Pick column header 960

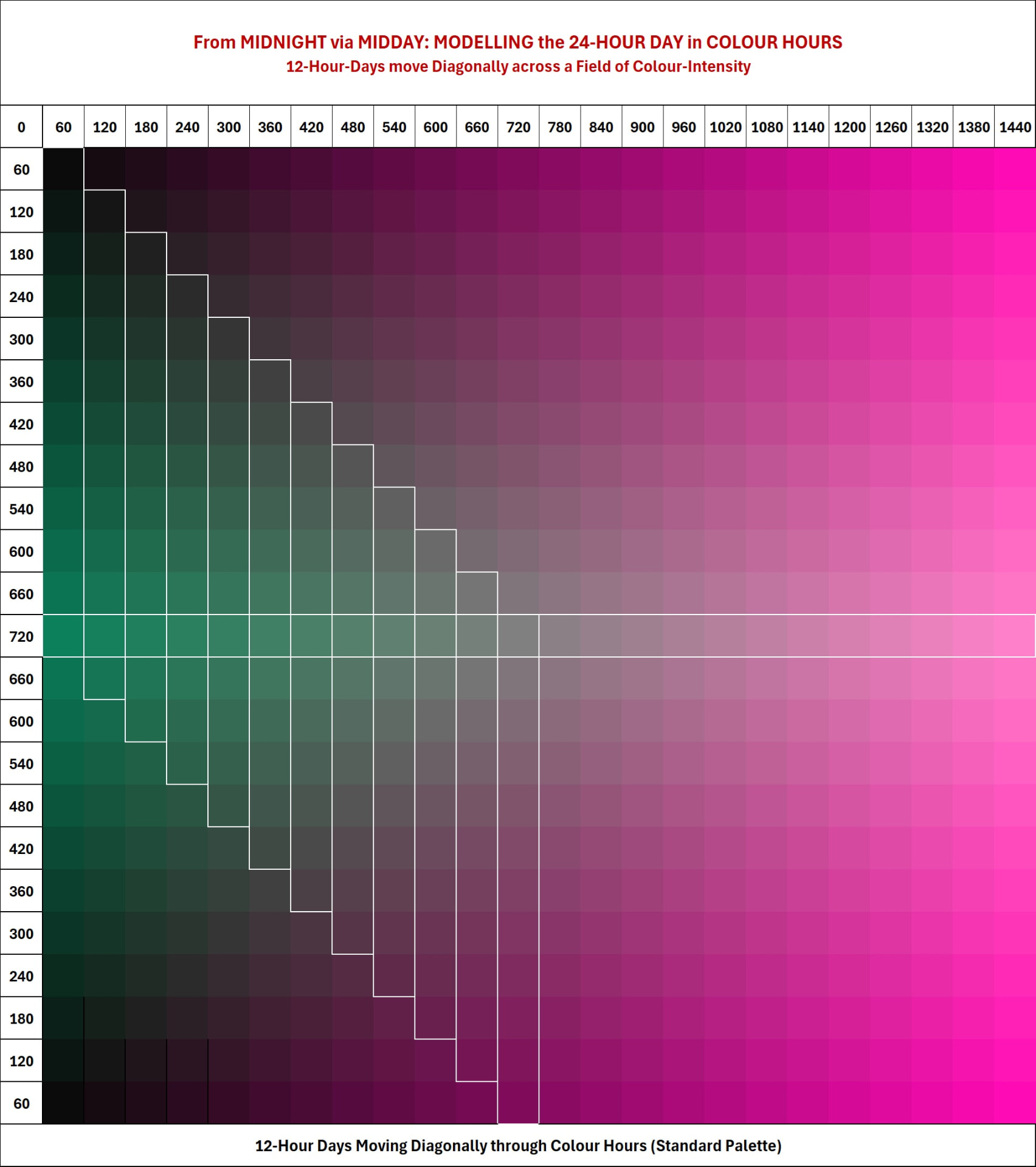click(683, 127)
